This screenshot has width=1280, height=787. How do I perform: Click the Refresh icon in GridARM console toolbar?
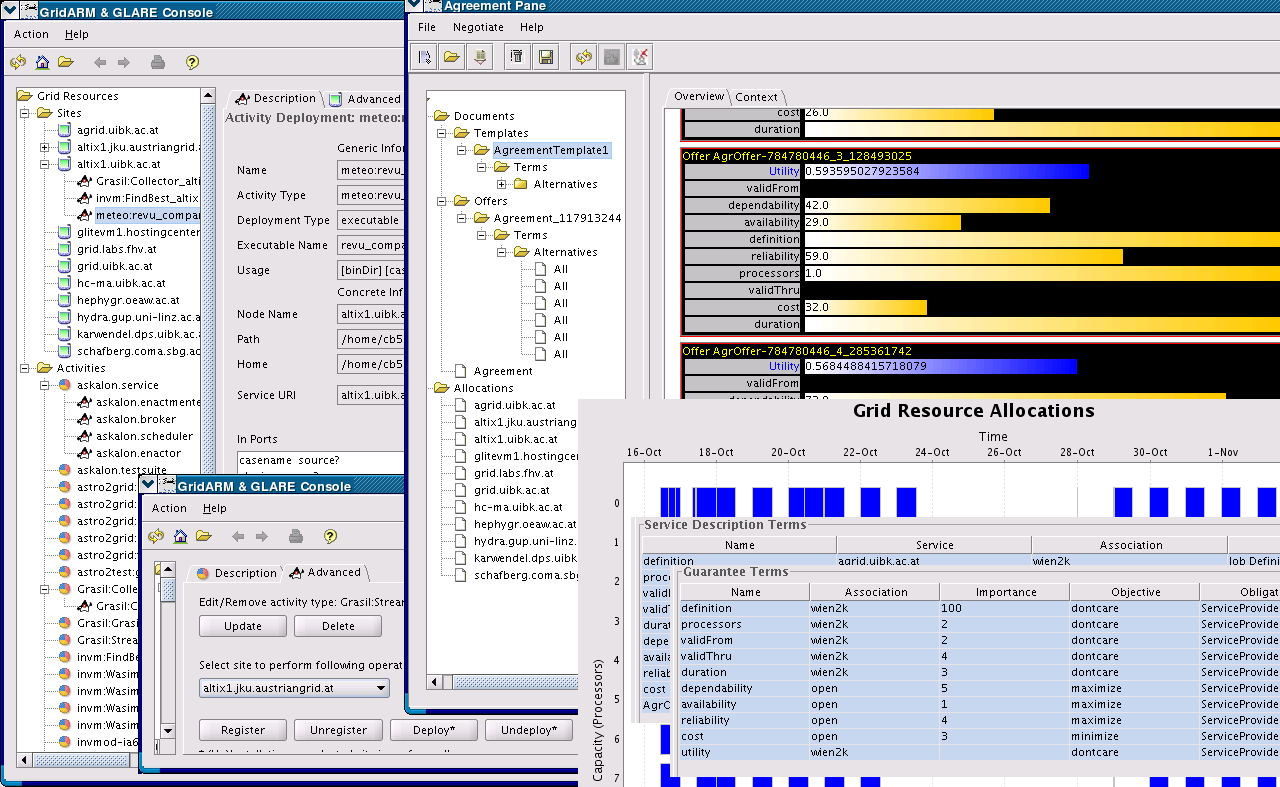pyautogui.click(x=17, y=62)
